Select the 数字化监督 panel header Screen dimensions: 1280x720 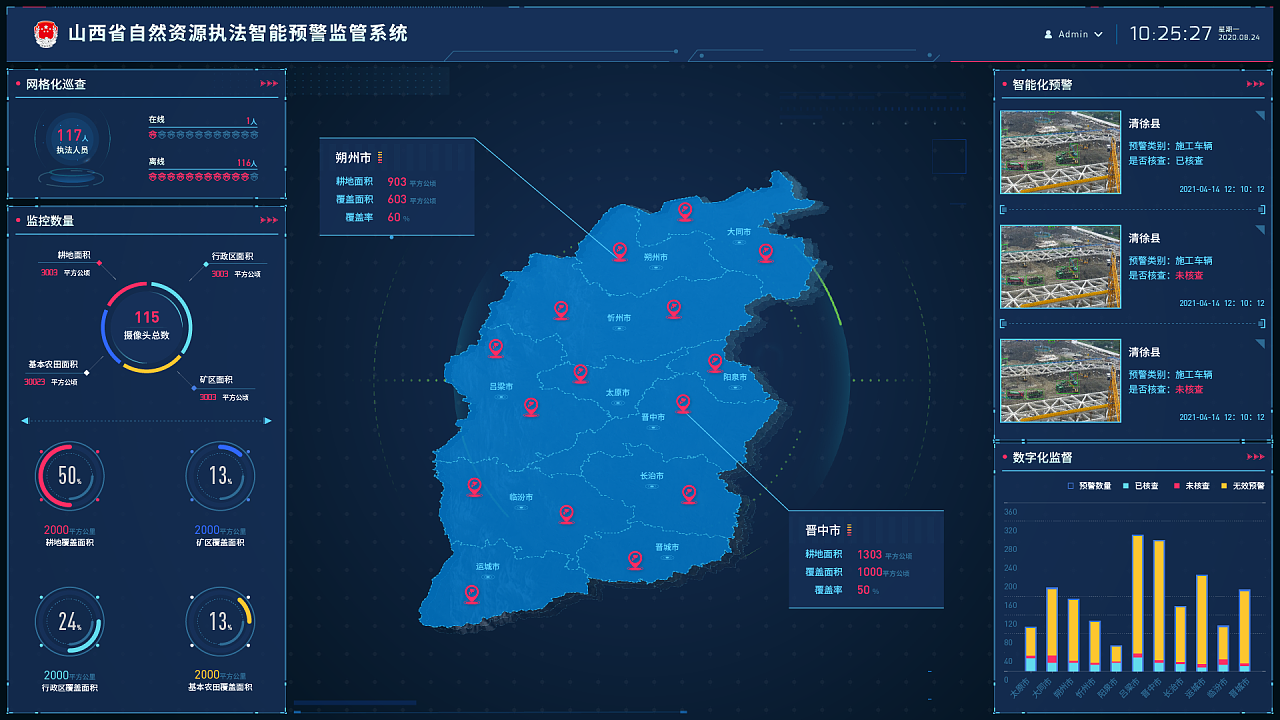click(1040, 456)
